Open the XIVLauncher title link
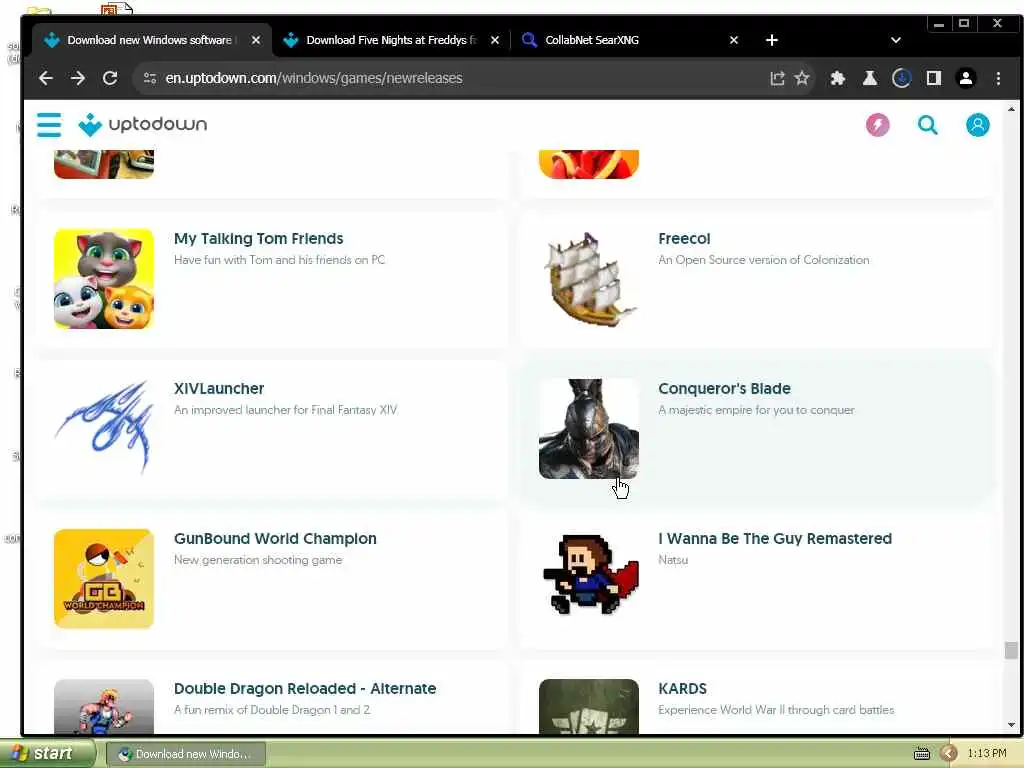Image resolution: width=1024 pixels, height=768 pixels. click(x=219, y=389)
